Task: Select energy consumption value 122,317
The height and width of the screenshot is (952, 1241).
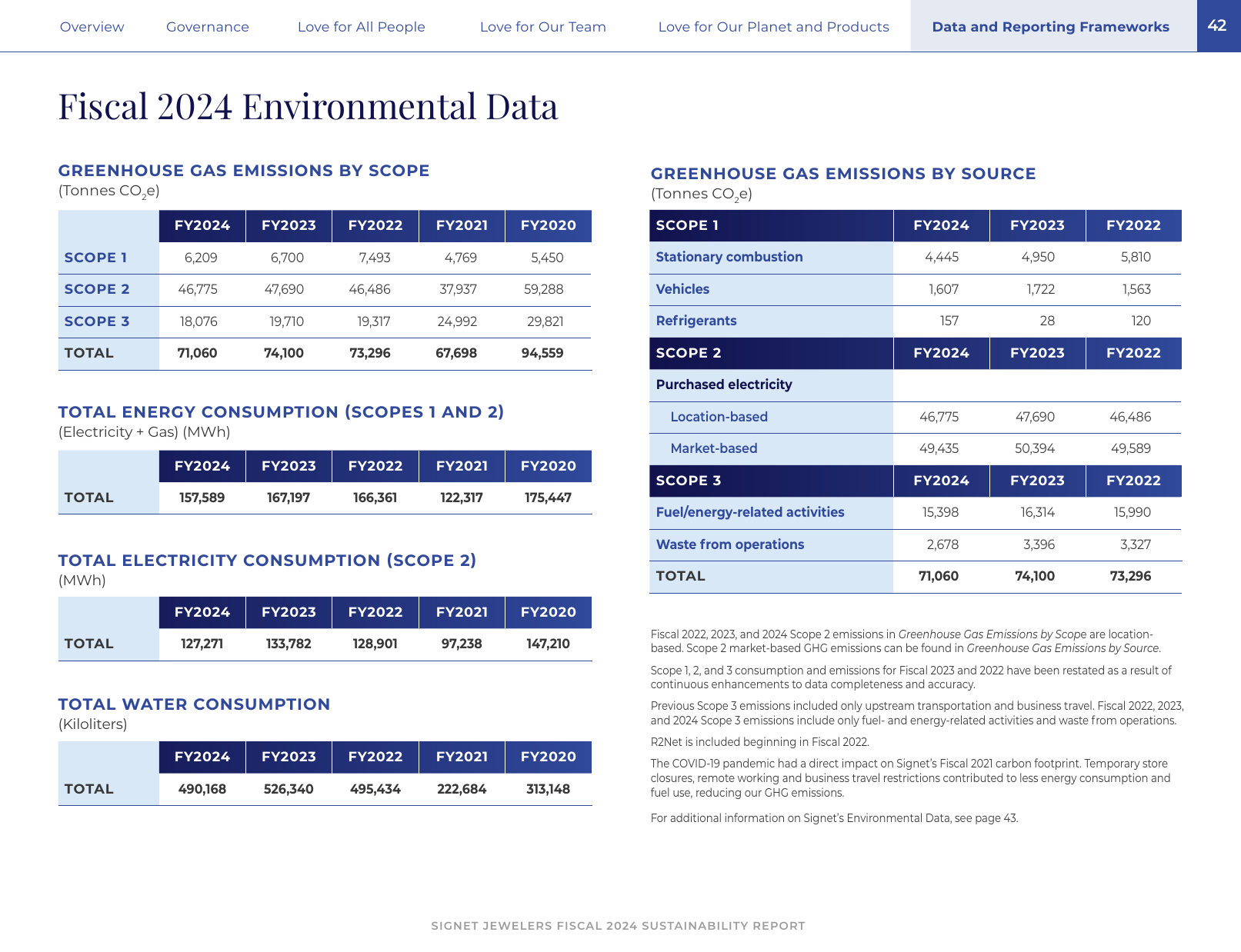Action: tap(462, 498)
